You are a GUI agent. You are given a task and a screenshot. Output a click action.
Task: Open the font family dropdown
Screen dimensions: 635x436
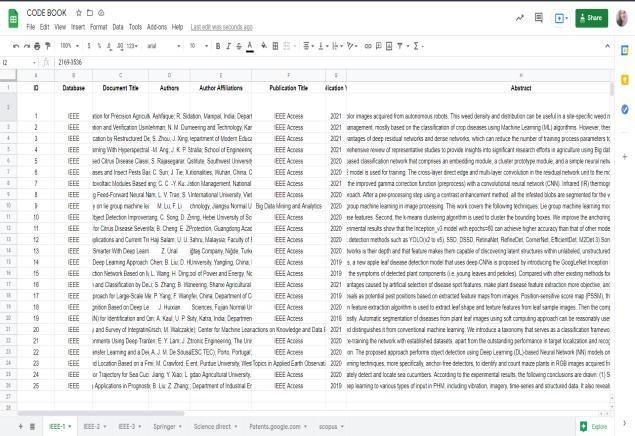pyautogui.click(x=164, y=46)
